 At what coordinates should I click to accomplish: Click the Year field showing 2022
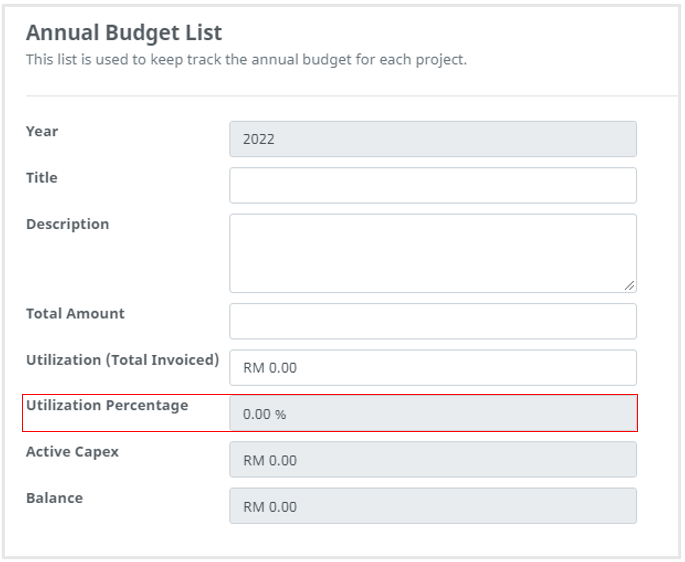pyautogui.click(x=433, y=139)
